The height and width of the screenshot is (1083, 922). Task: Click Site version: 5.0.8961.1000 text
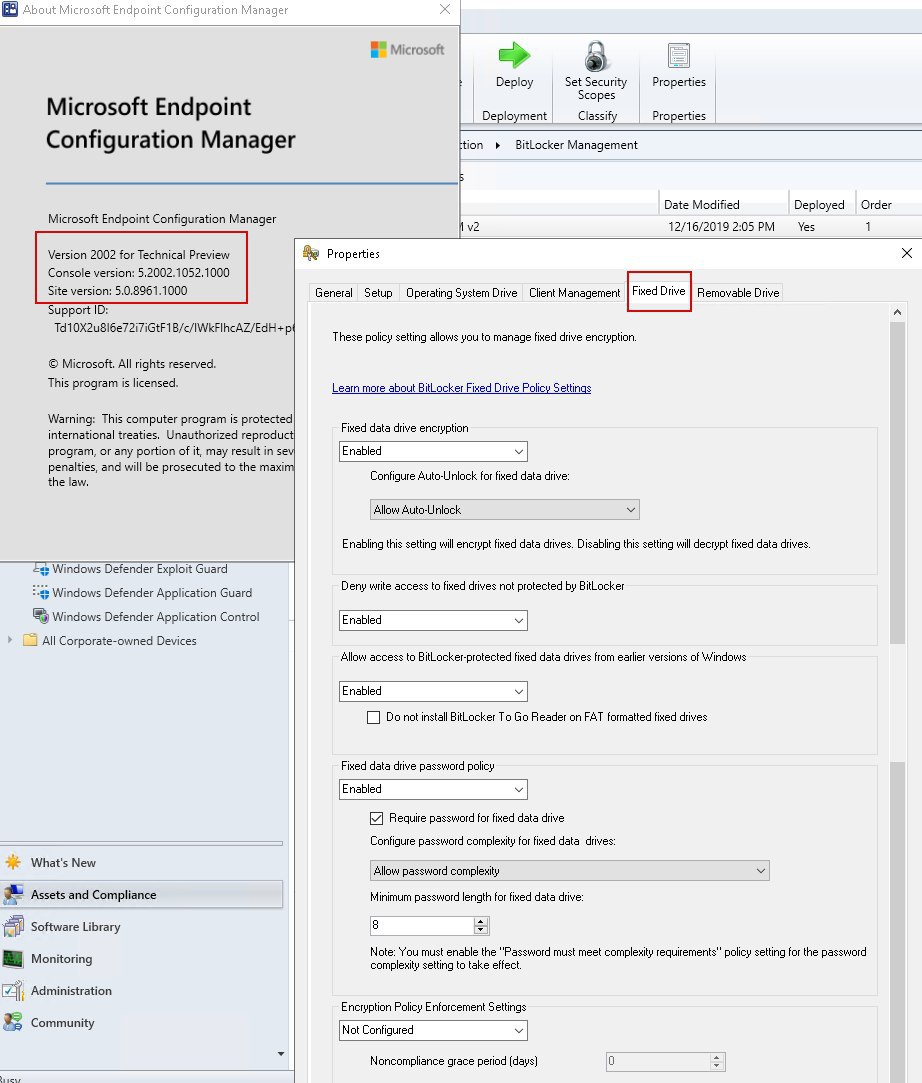point(117,291)
